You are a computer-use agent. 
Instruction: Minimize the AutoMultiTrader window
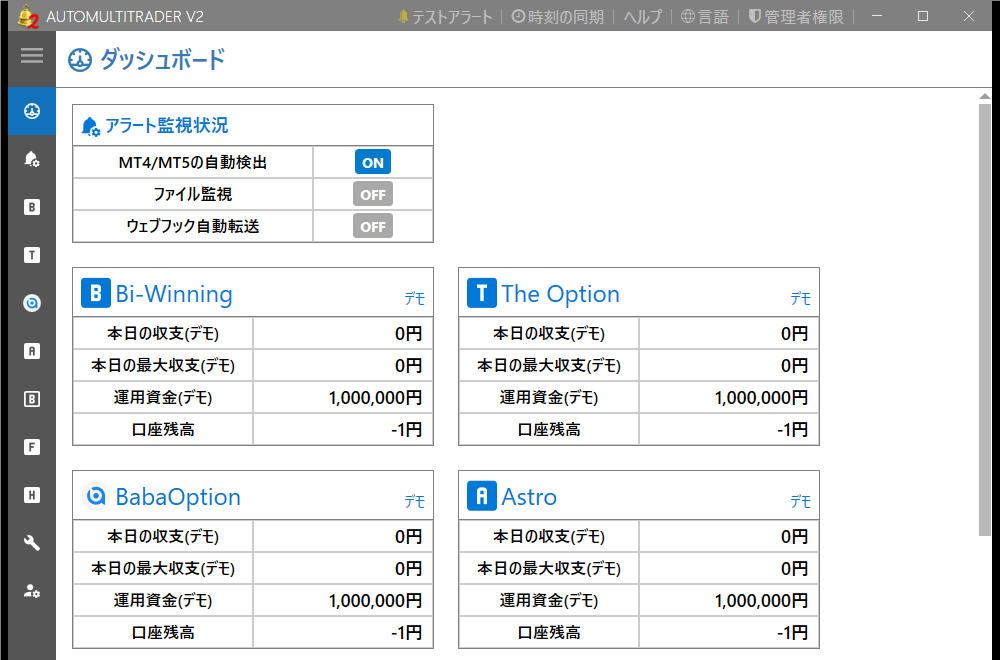877,16
